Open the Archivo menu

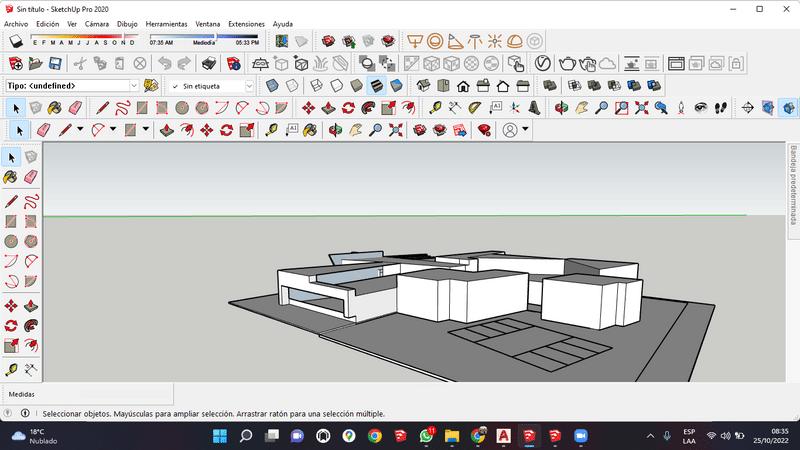pyautogui.click(x=16, y=24)
